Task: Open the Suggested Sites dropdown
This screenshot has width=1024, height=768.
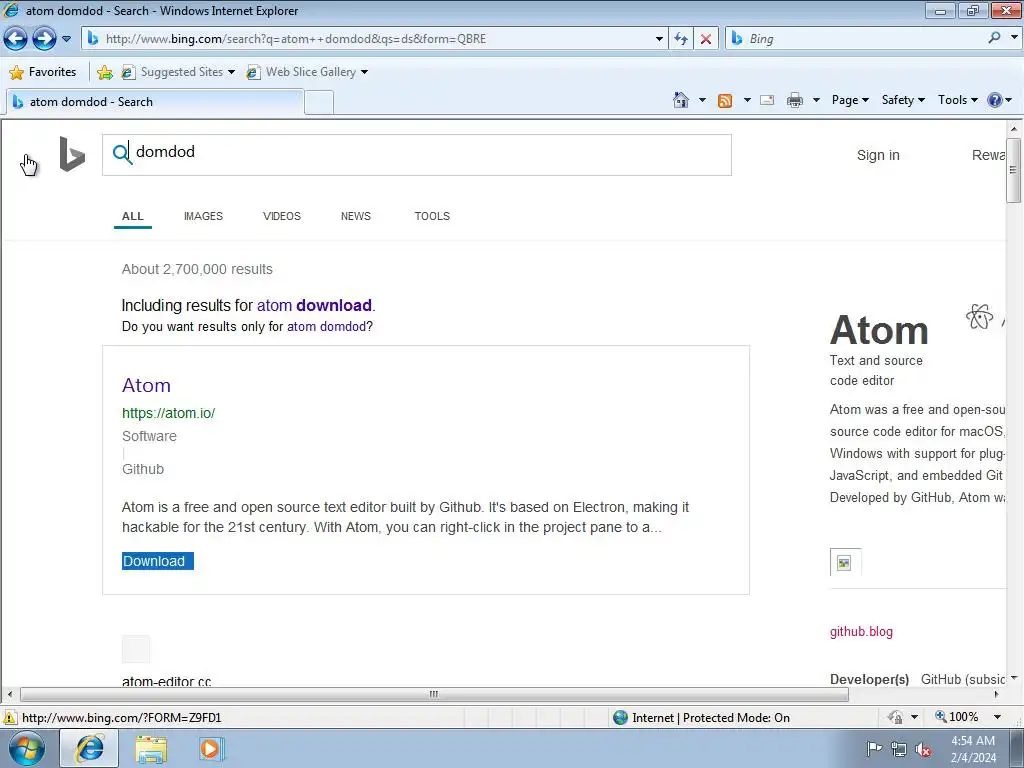Action: (178, 72)
